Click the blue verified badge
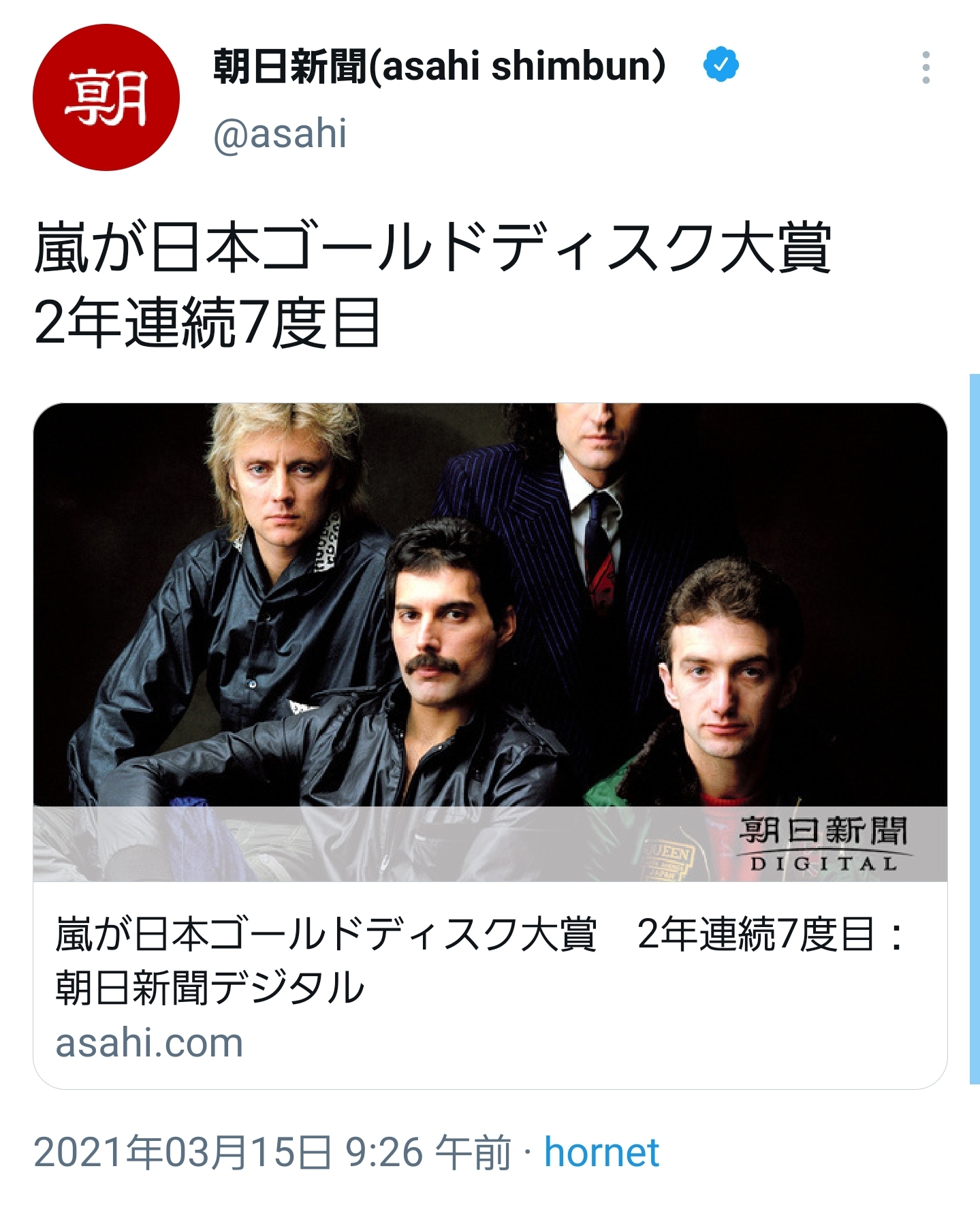 point(721,65)
